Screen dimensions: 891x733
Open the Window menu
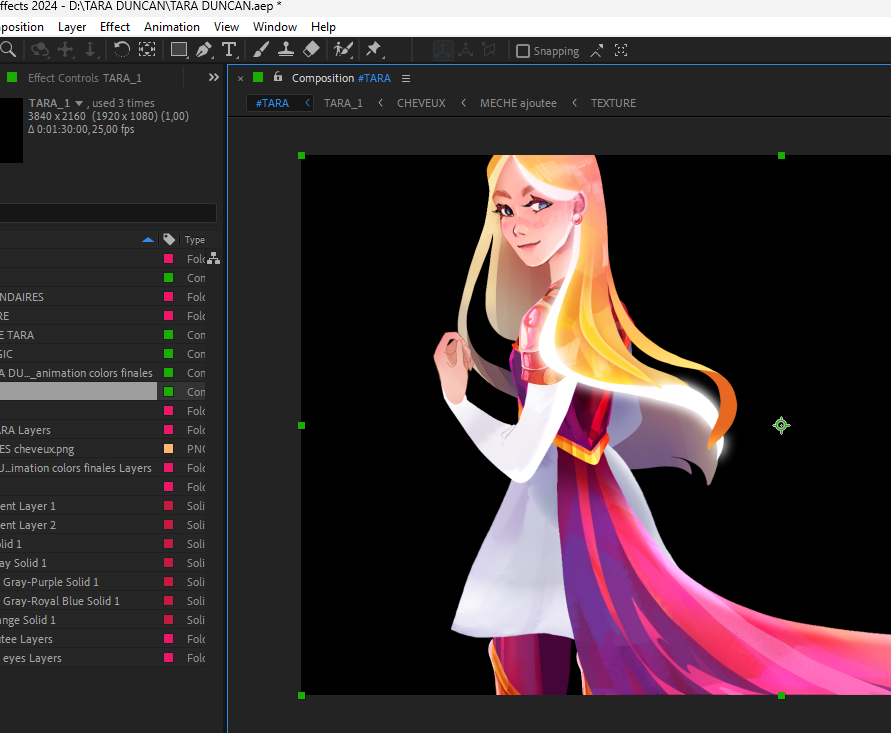(274, 27)
